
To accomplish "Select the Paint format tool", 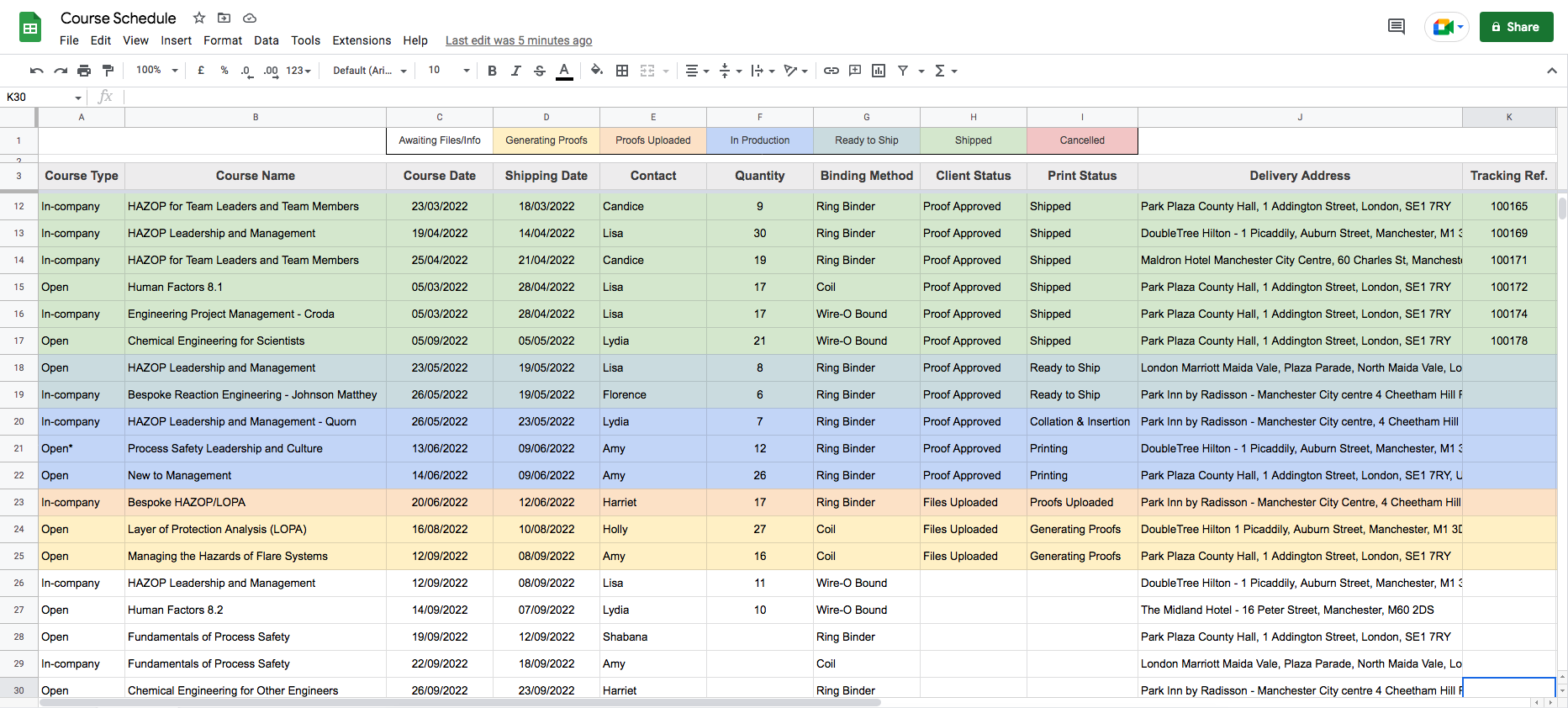I will pyautogui.click(x=108, y=71).
